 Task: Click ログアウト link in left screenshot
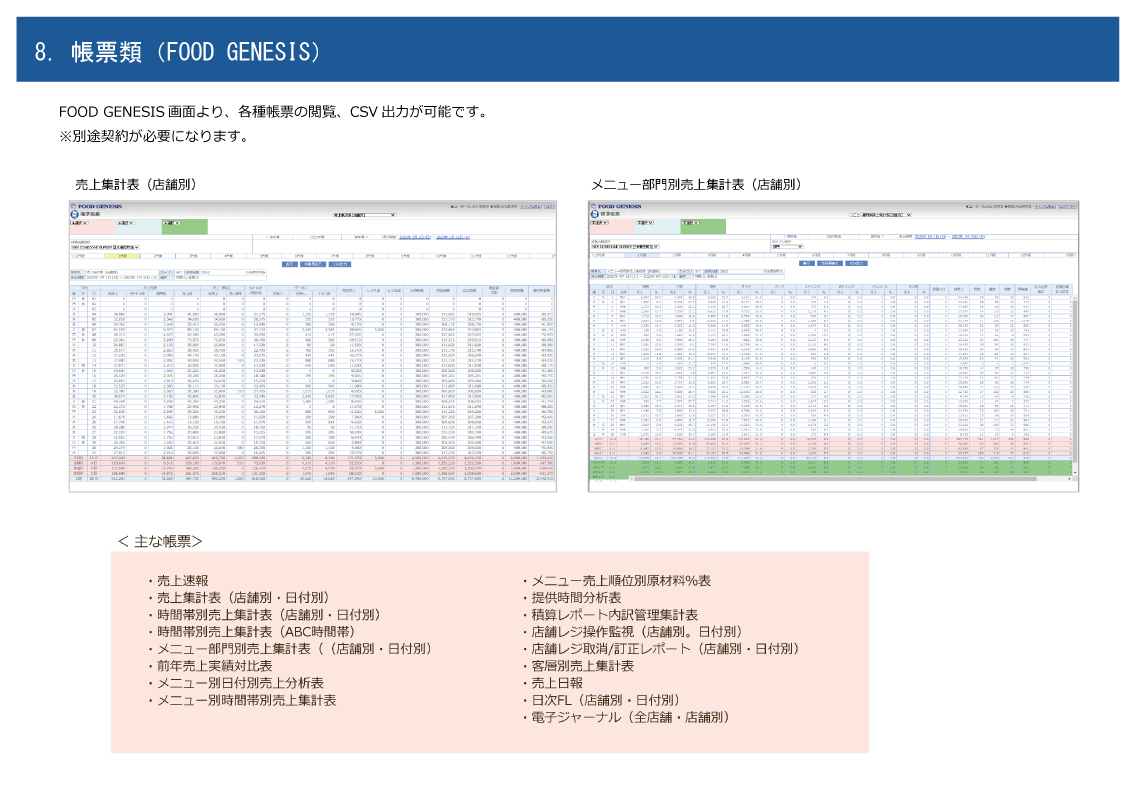pyautogui.click(x=550, y=207)
